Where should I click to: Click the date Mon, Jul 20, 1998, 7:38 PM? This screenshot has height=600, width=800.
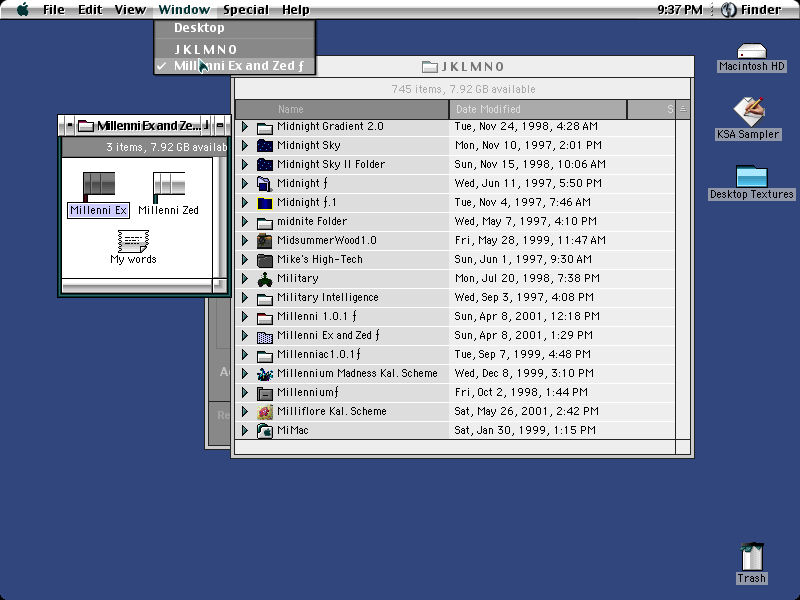point(527,279)
